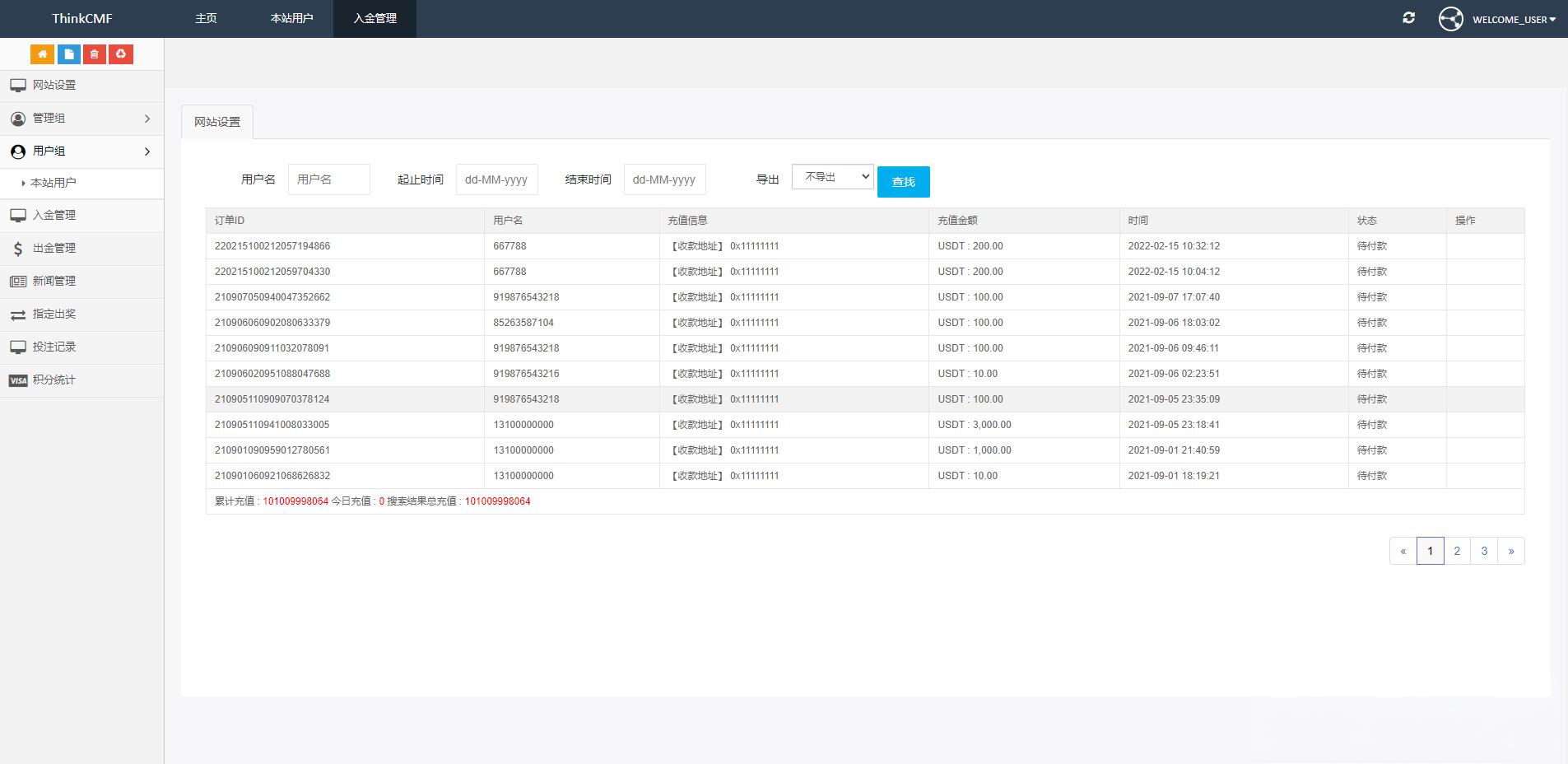Image resolution: width=1568 pixels, height=764 pixels.
Task: Click the red trash shortcut icon
Action: tap(95, 54)
